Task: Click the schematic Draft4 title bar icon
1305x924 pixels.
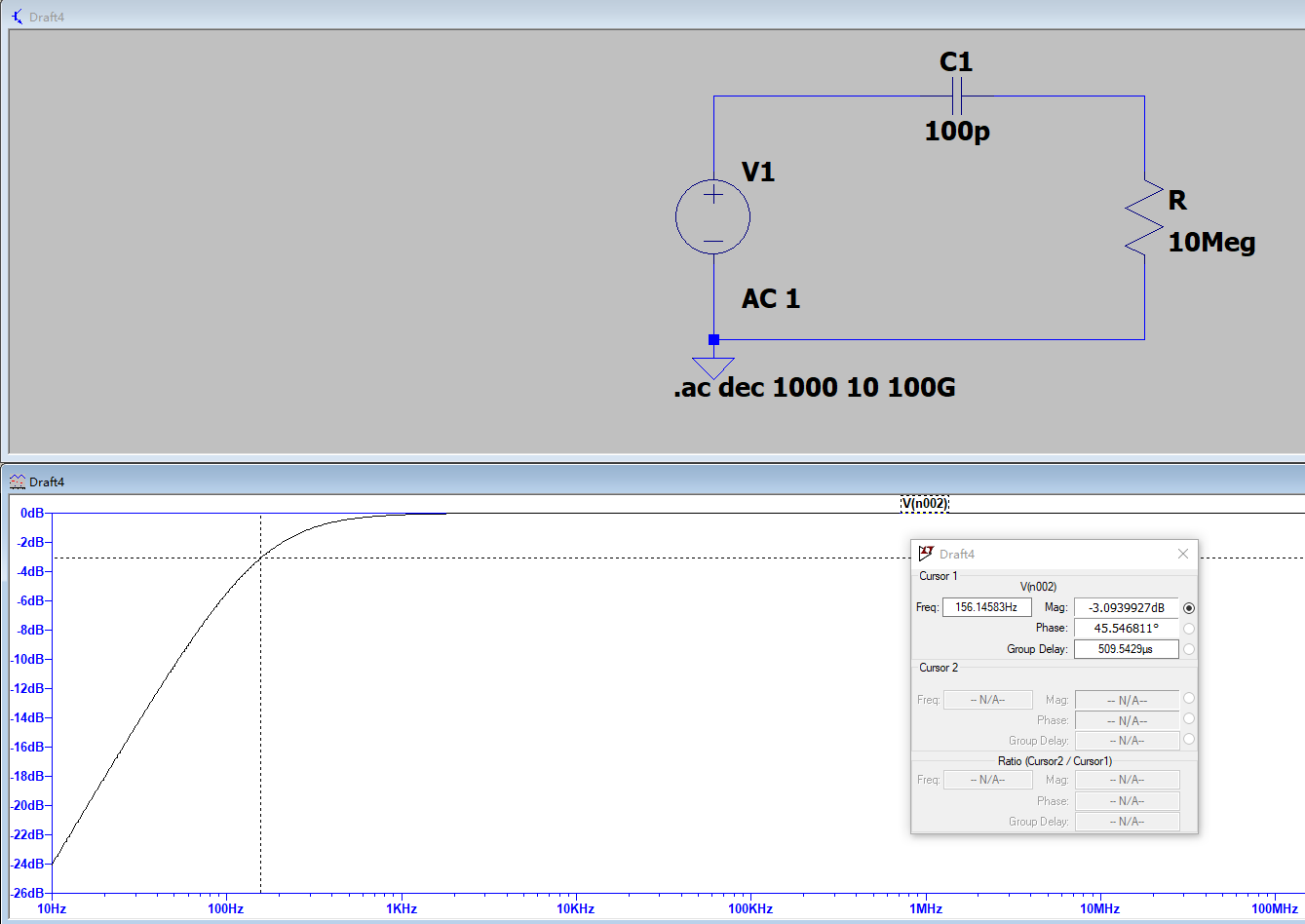Action: [17, 17]
